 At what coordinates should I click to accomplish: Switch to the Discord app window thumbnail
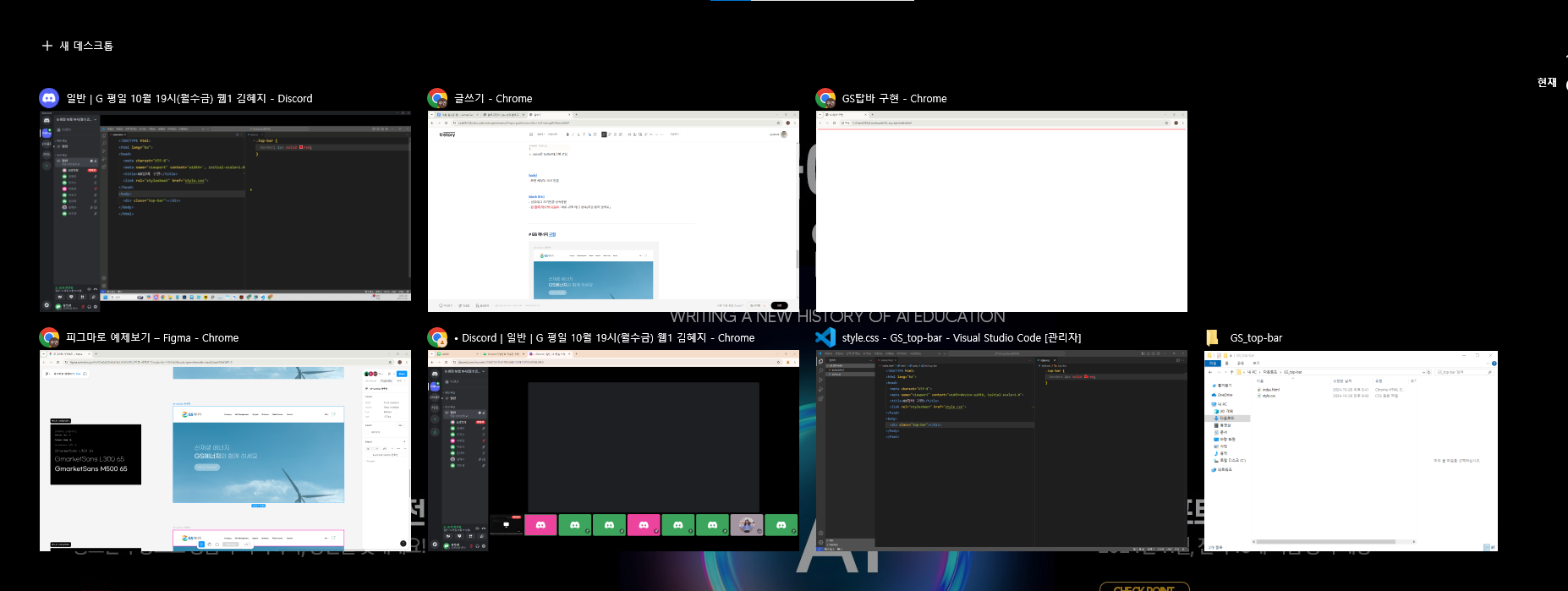(x=225, y=211)
